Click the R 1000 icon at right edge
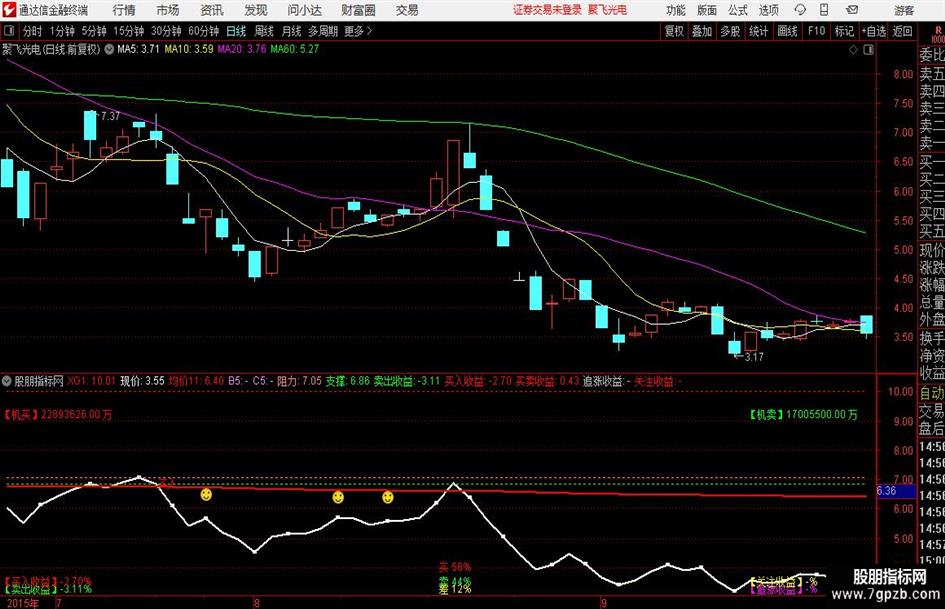This screenshot has width=945, height=609. pos(938,34)
